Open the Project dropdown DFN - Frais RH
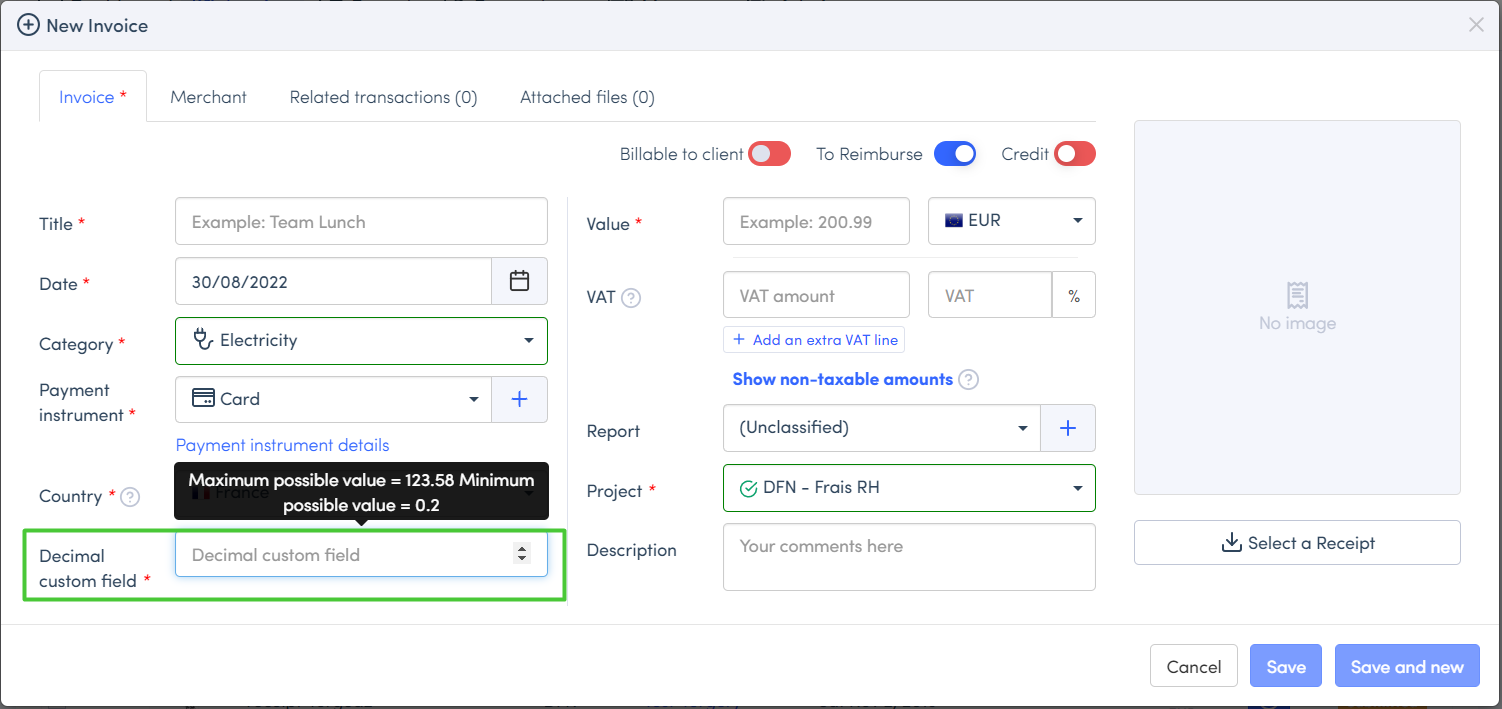 (x=908, y=488)
